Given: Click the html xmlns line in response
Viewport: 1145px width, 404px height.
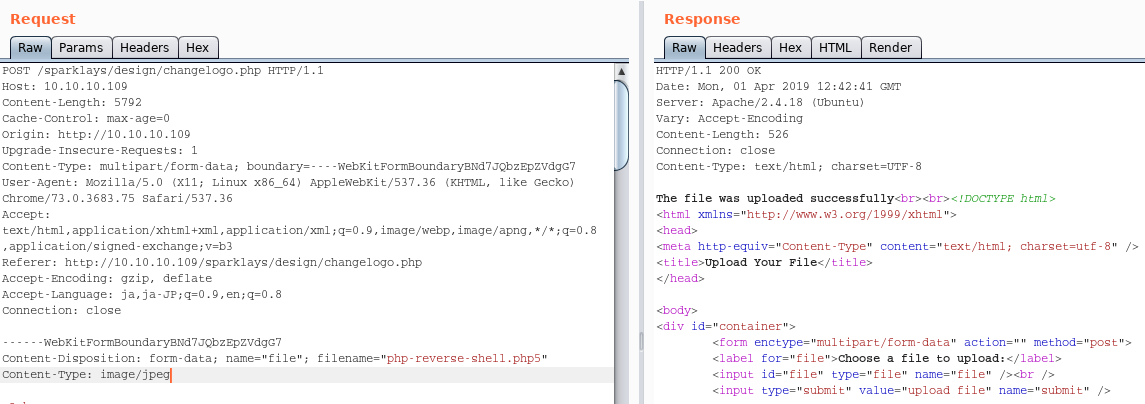Looking at the screenshot, I should tap(807, 215).
